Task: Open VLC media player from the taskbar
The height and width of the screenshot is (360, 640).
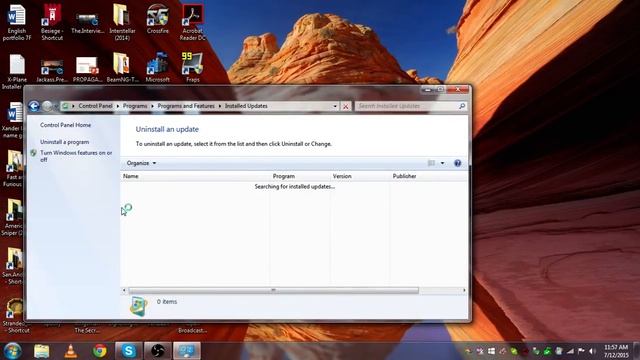Action: pos(71,351)
